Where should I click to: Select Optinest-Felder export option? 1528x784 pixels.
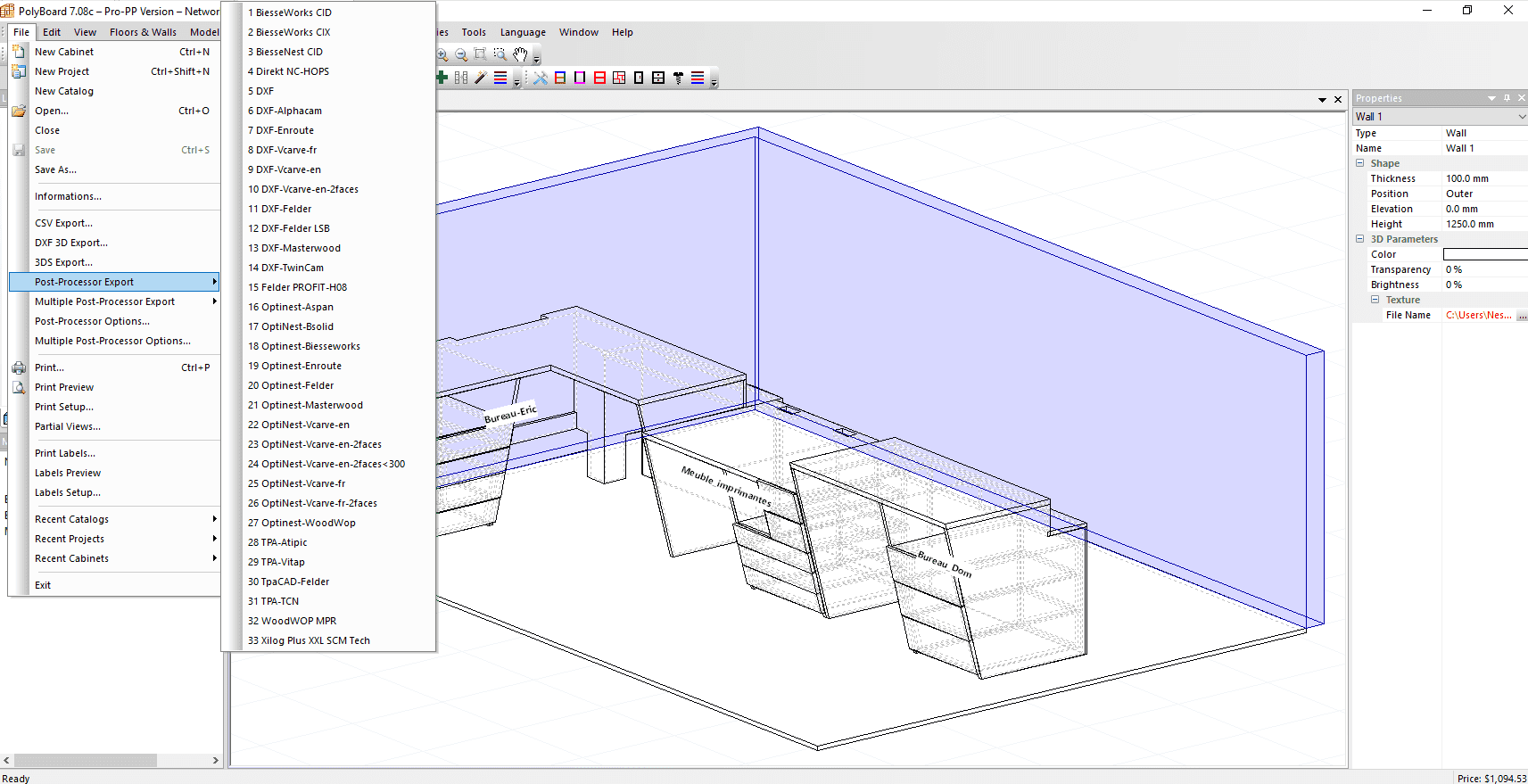(329, 385)
